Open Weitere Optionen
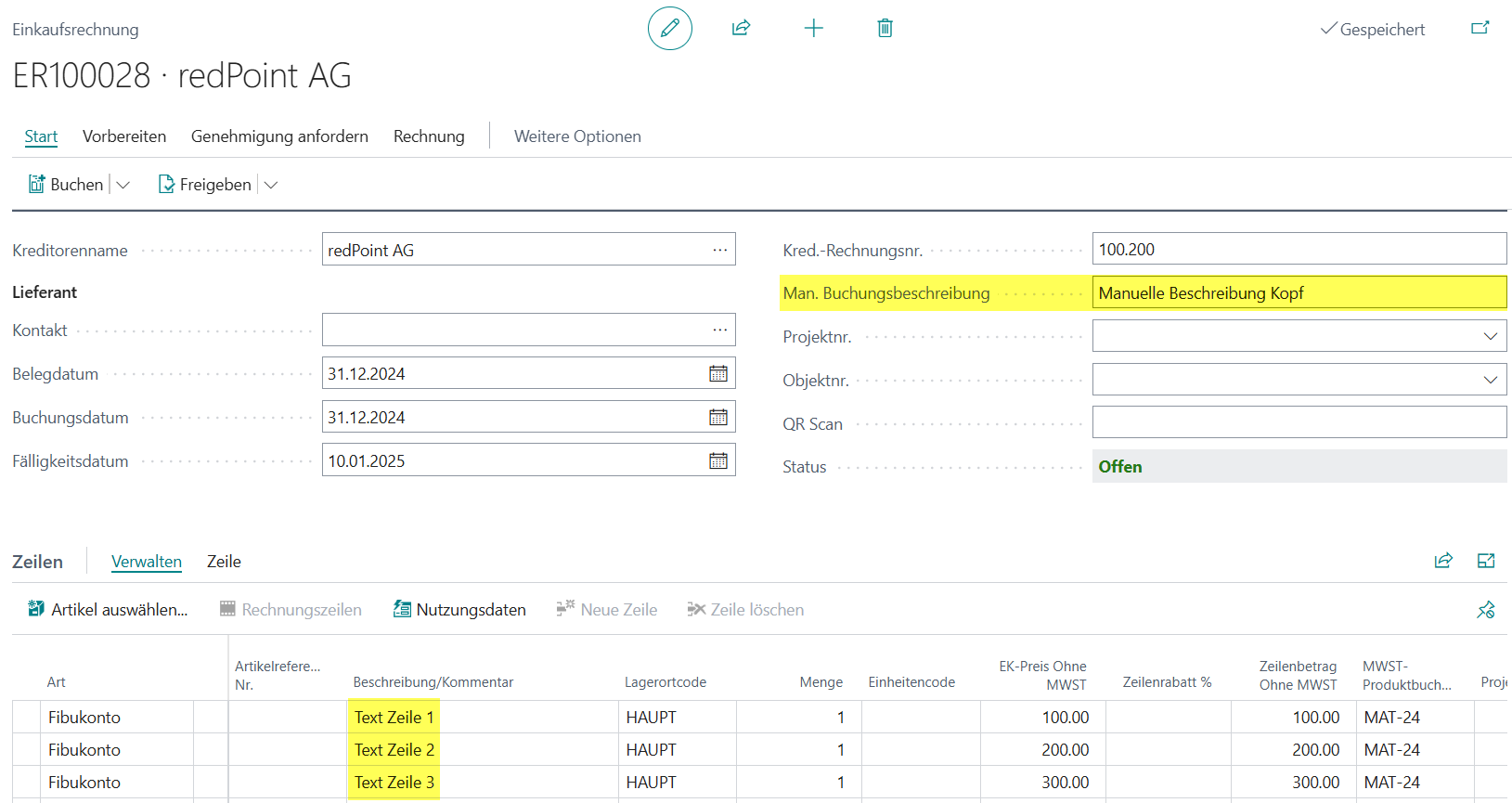The height and width of the screenshot is (803, 1512). coord(577,136)
